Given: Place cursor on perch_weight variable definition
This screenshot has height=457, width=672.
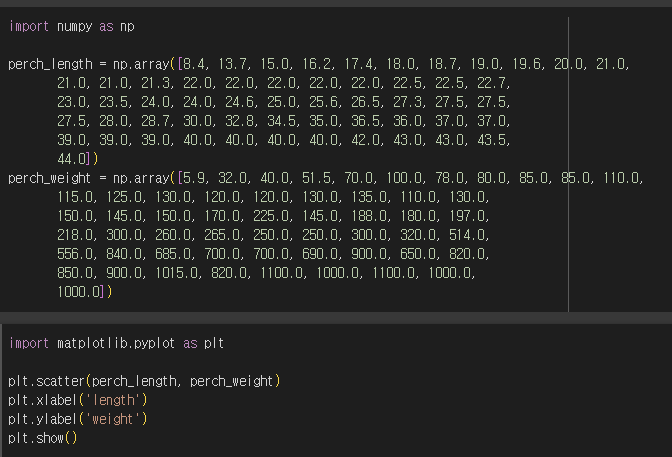Looking at the screenshot, I should click(x=49, y=178).
